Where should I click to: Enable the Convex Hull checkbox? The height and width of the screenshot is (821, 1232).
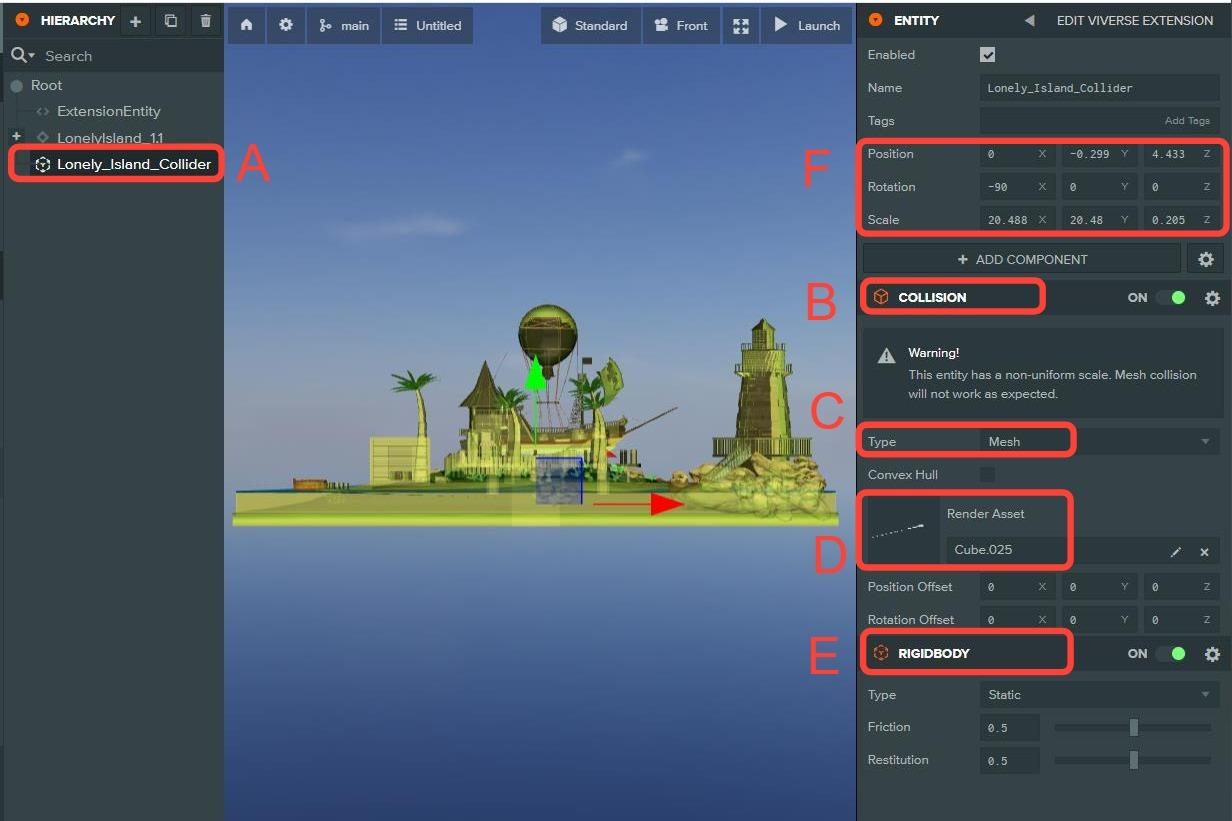pyautogui.click(x=988, y=475)
